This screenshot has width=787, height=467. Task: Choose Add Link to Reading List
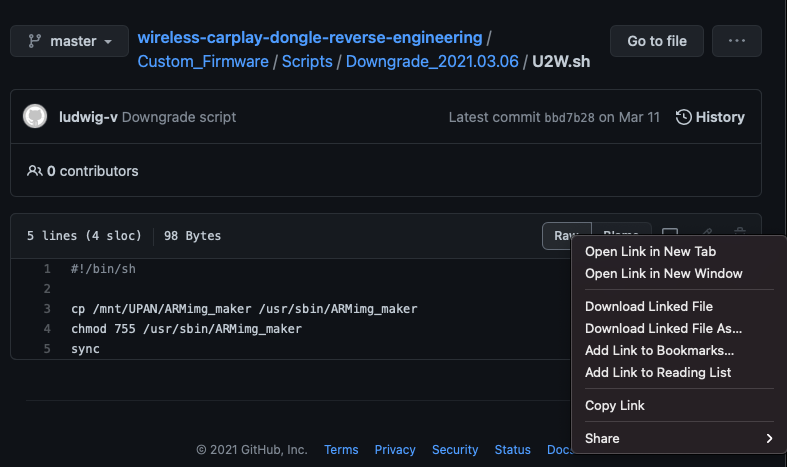coord(657,372)
